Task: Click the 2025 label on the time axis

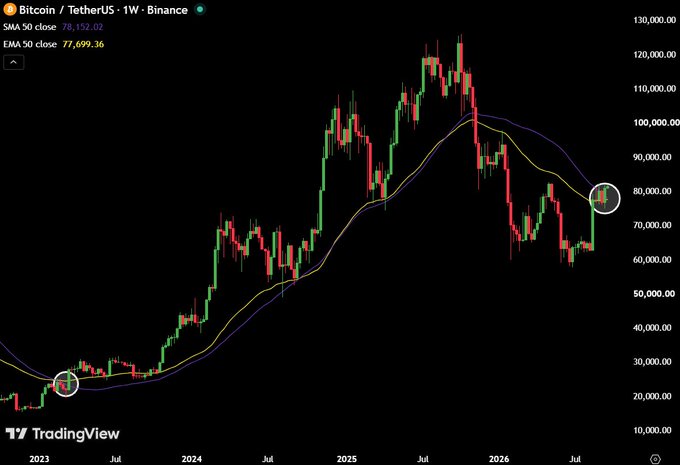Action: point(347,459)
